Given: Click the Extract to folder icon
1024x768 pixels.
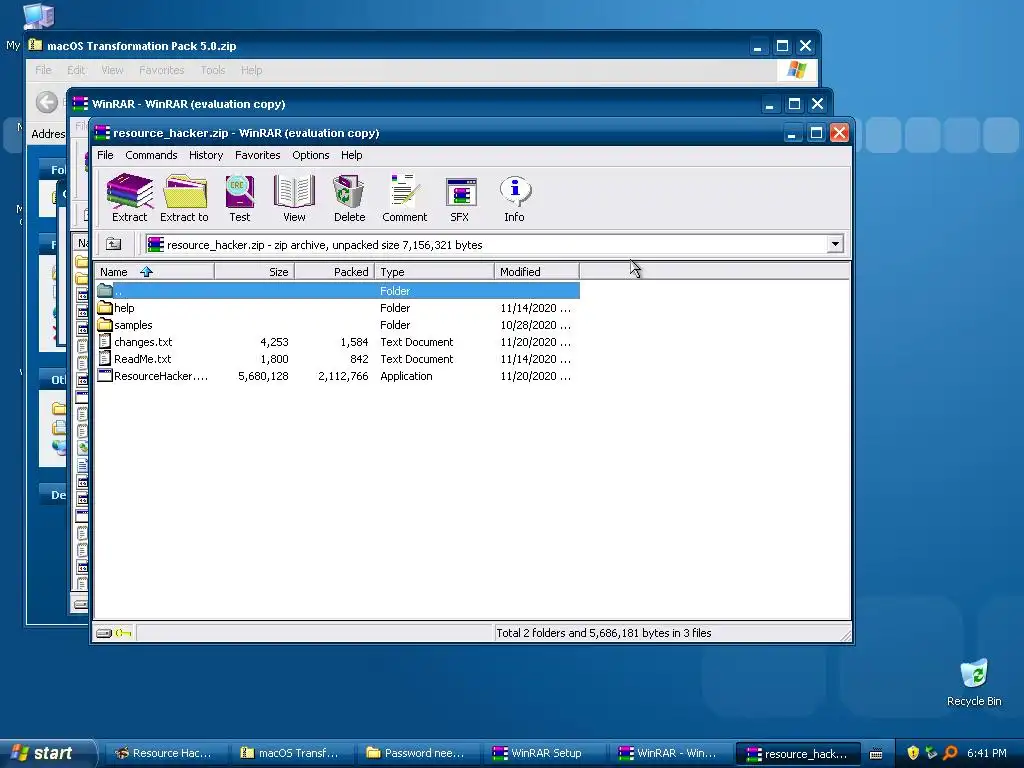Looking at the screenshot, I should [184, 198].
